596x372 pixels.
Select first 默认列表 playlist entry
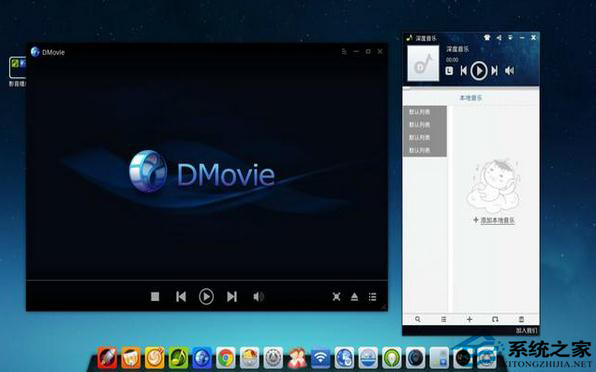[x=420, y=112]
